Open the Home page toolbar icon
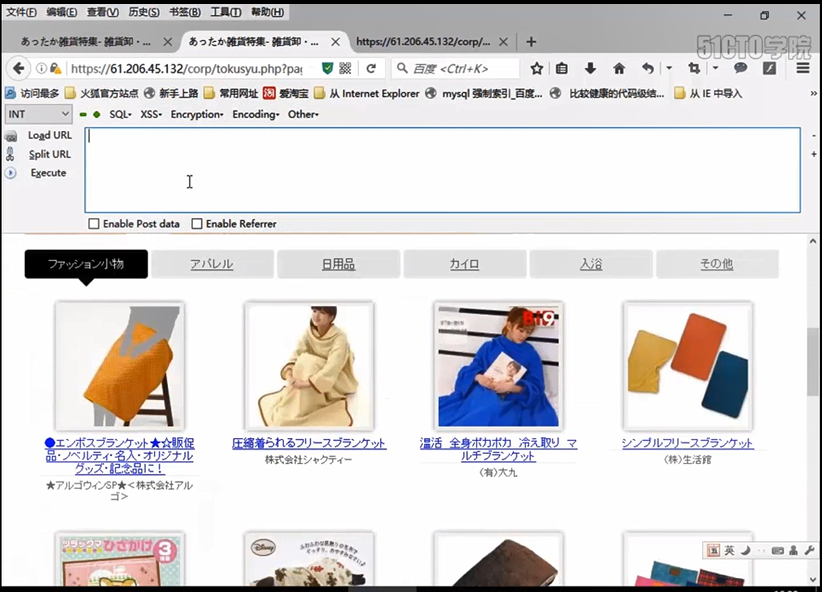Image resolution: width=822 pixels, height=592 pixels. 618,70
